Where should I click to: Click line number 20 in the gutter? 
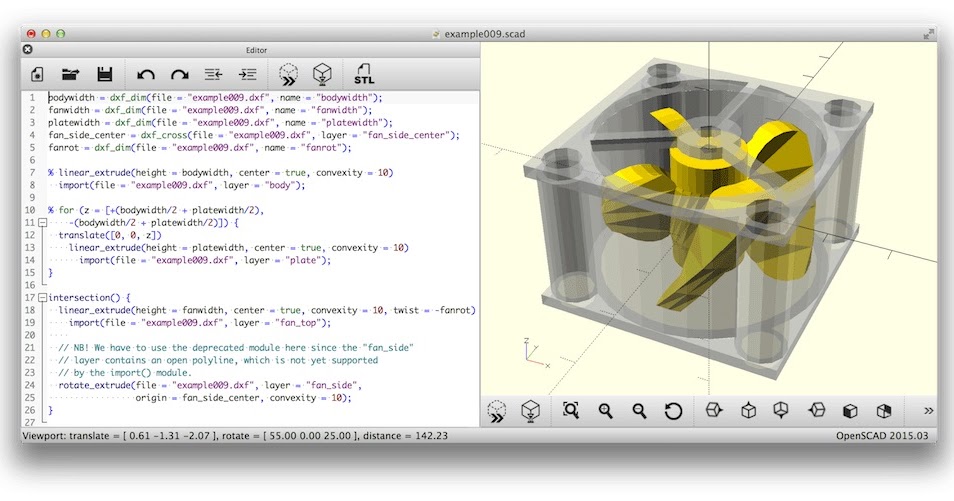(30, 335)
